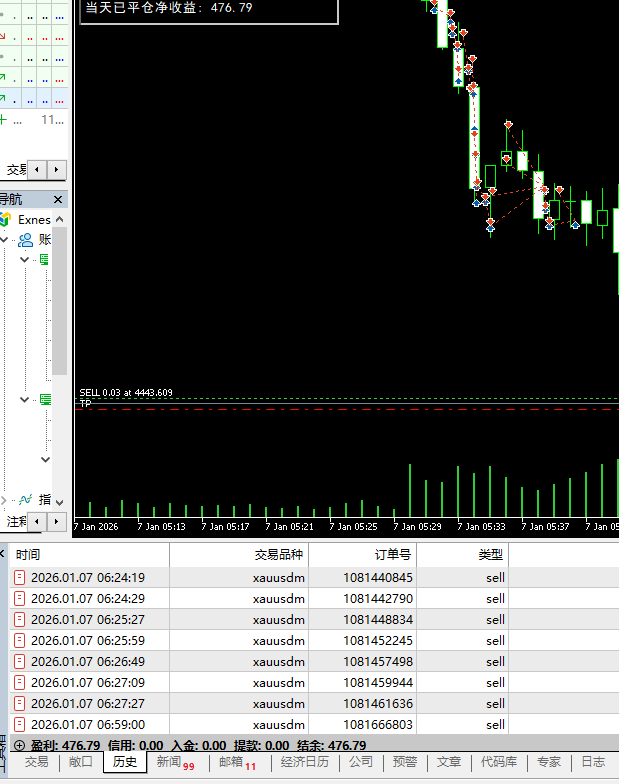Click left arrow of market watch tab scroller
Viewport: 619px width, 784px height.
tap(37, 170)
